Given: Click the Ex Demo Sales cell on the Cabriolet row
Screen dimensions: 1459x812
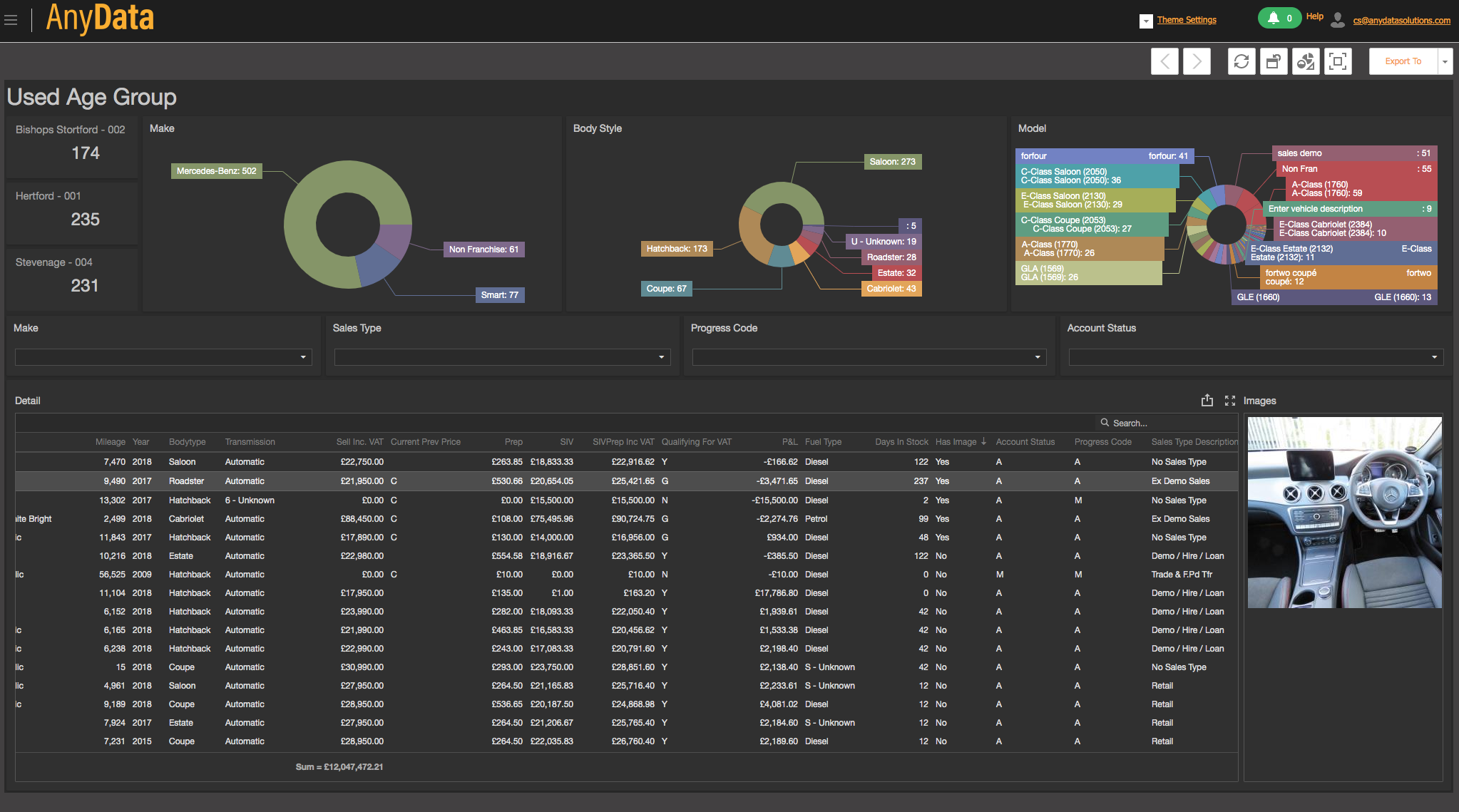Looking at the screenshot, I should click(1180, 519).
